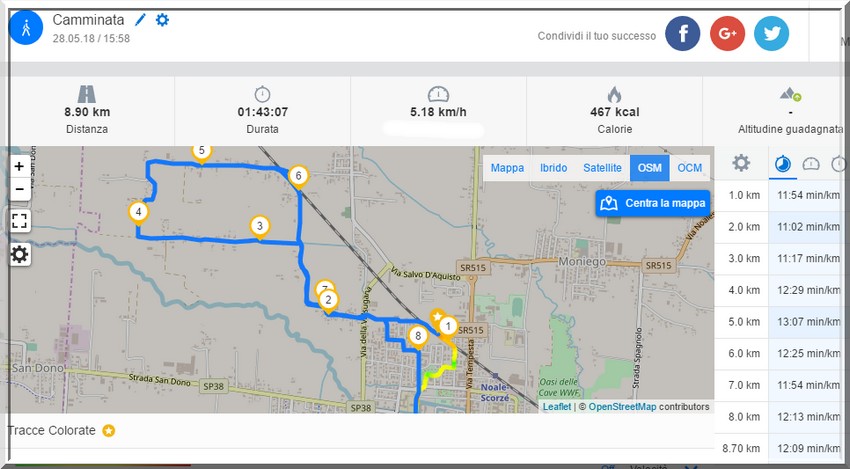The height and width of the screenshot is (469, 850).
Task: Open the splits table settings gear
Action: click(x=741, y=163)
